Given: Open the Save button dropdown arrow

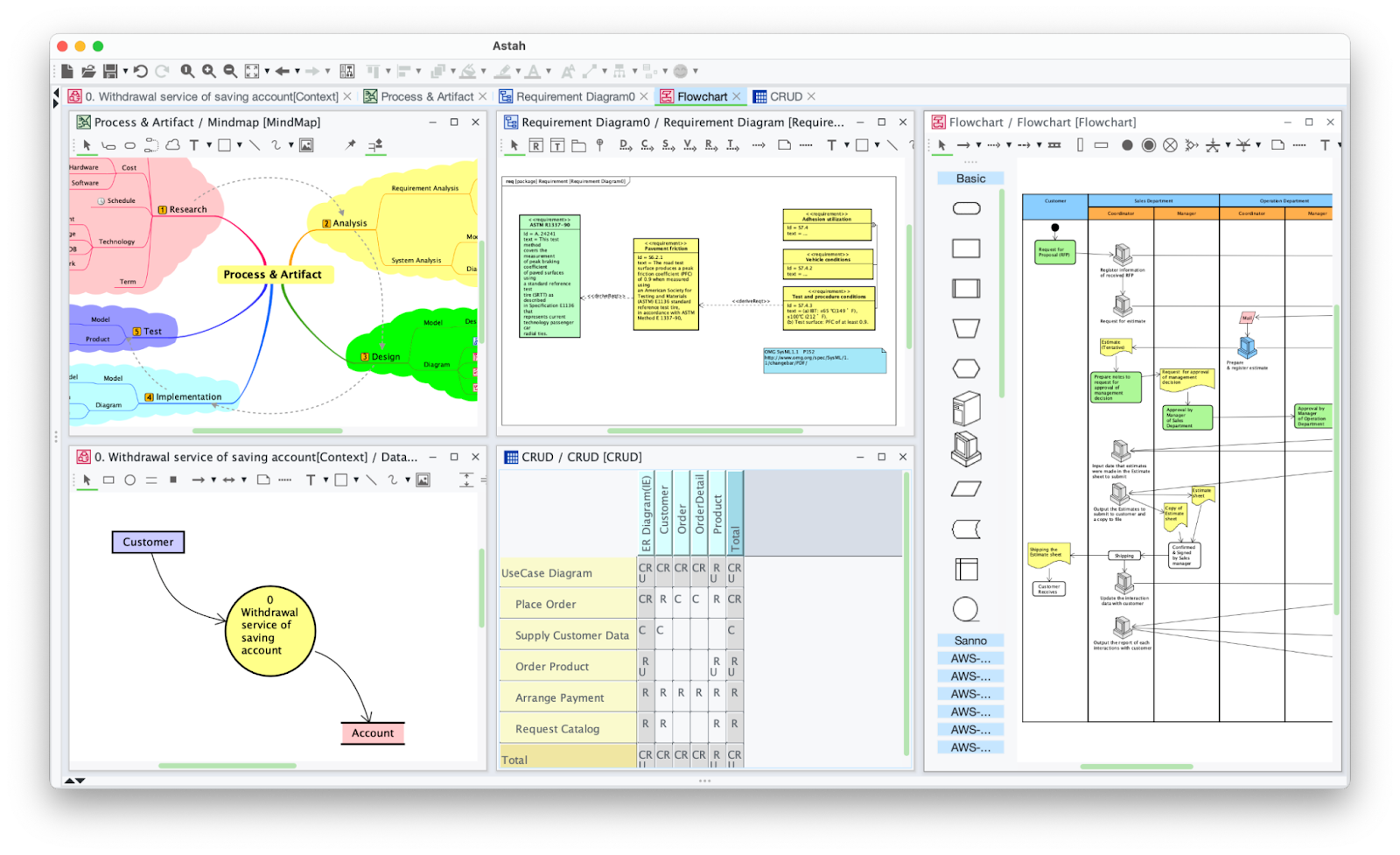Looking at the screenshot, I should 125,71.
